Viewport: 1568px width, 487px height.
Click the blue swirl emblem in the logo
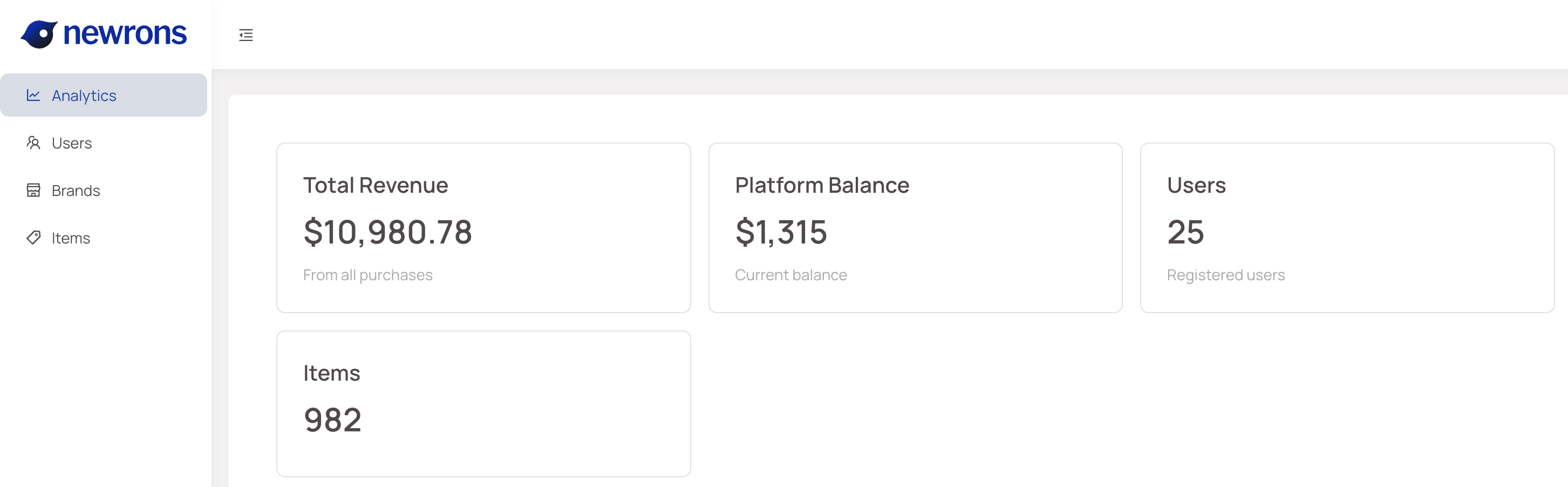point(40,34)
